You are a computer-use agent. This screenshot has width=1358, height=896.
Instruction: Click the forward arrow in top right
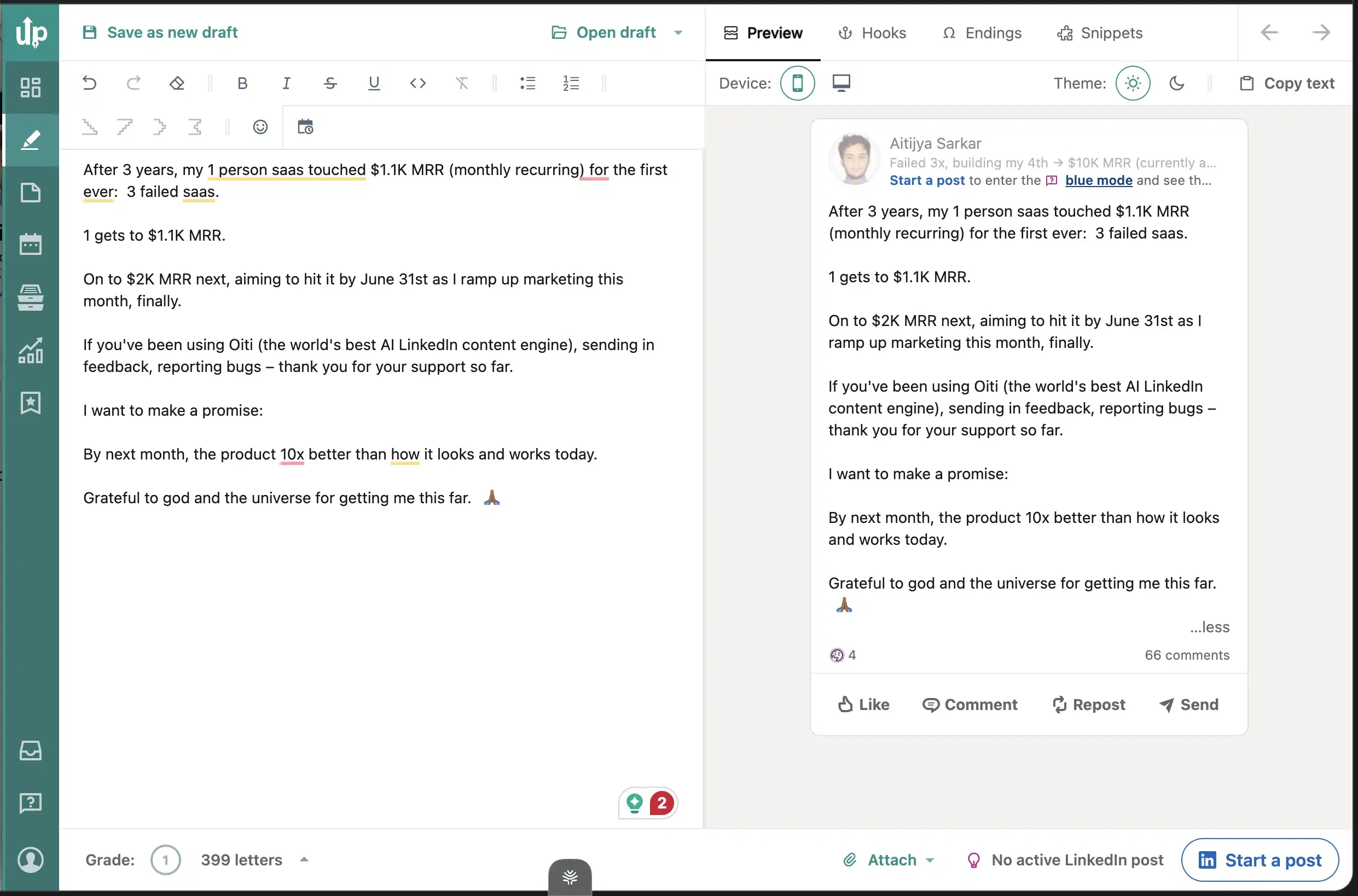(x=1321, y=33)
